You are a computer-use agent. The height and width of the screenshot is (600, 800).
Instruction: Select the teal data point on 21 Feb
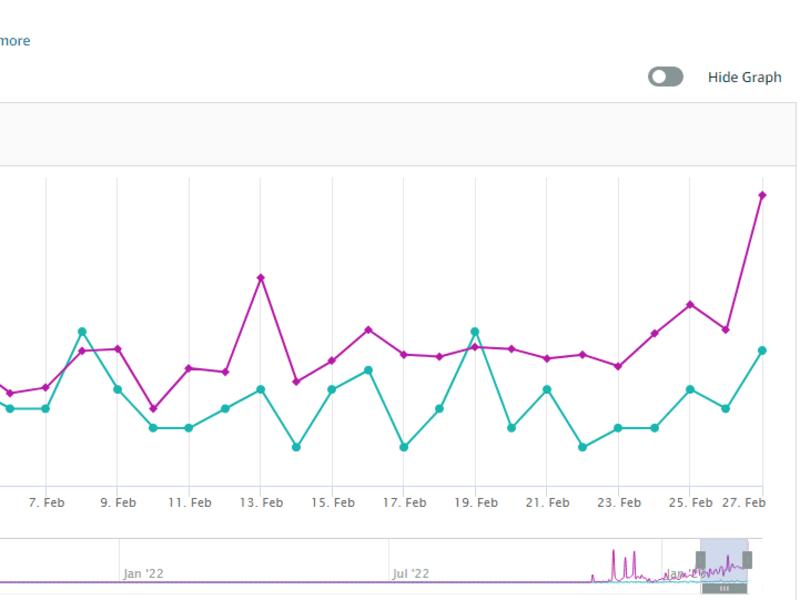547,390
